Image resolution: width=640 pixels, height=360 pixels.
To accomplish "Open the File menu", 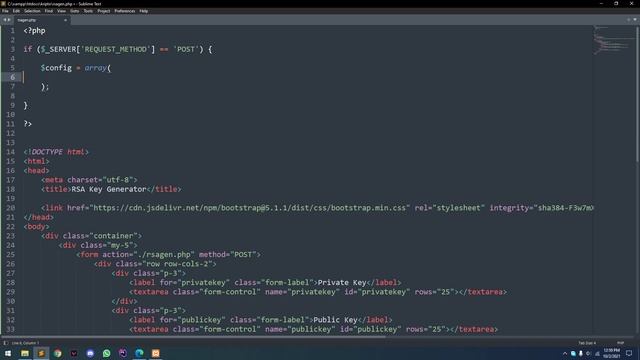I will (x=5, y=11).
